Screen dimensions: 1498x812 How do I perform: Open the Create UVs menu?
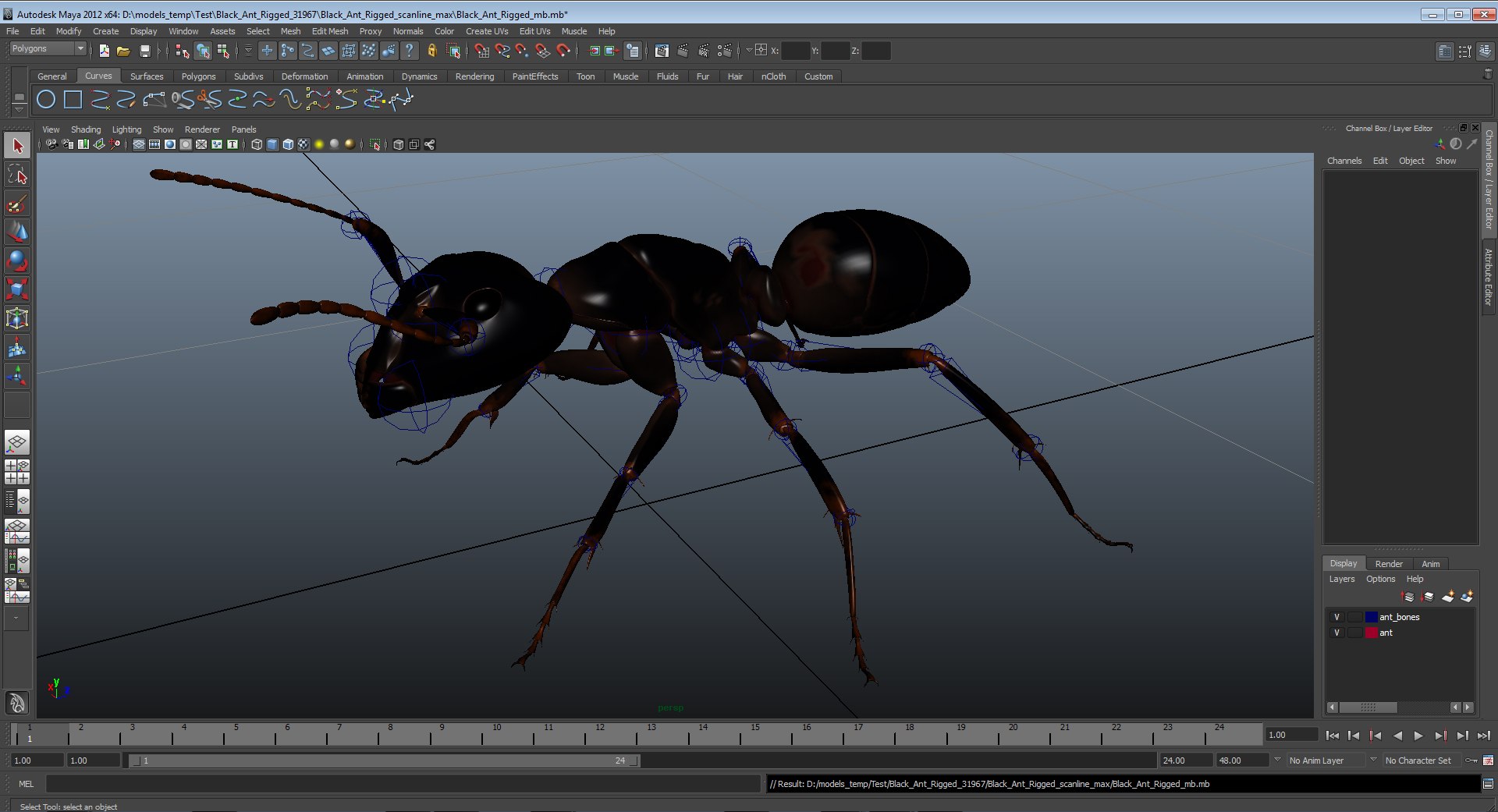(x=487, y=31)
